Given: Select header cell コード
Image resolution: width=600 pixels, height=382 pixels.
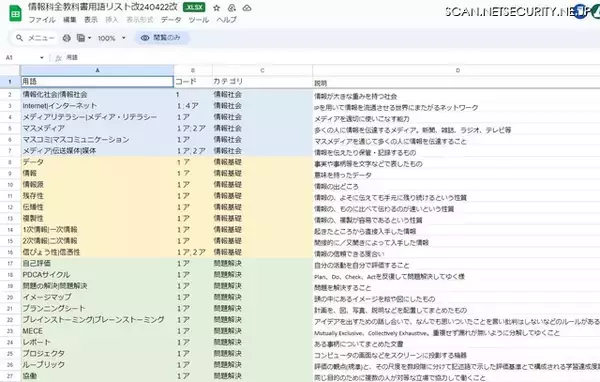Looking at the screenshot, I should click(x=193, y=82).
